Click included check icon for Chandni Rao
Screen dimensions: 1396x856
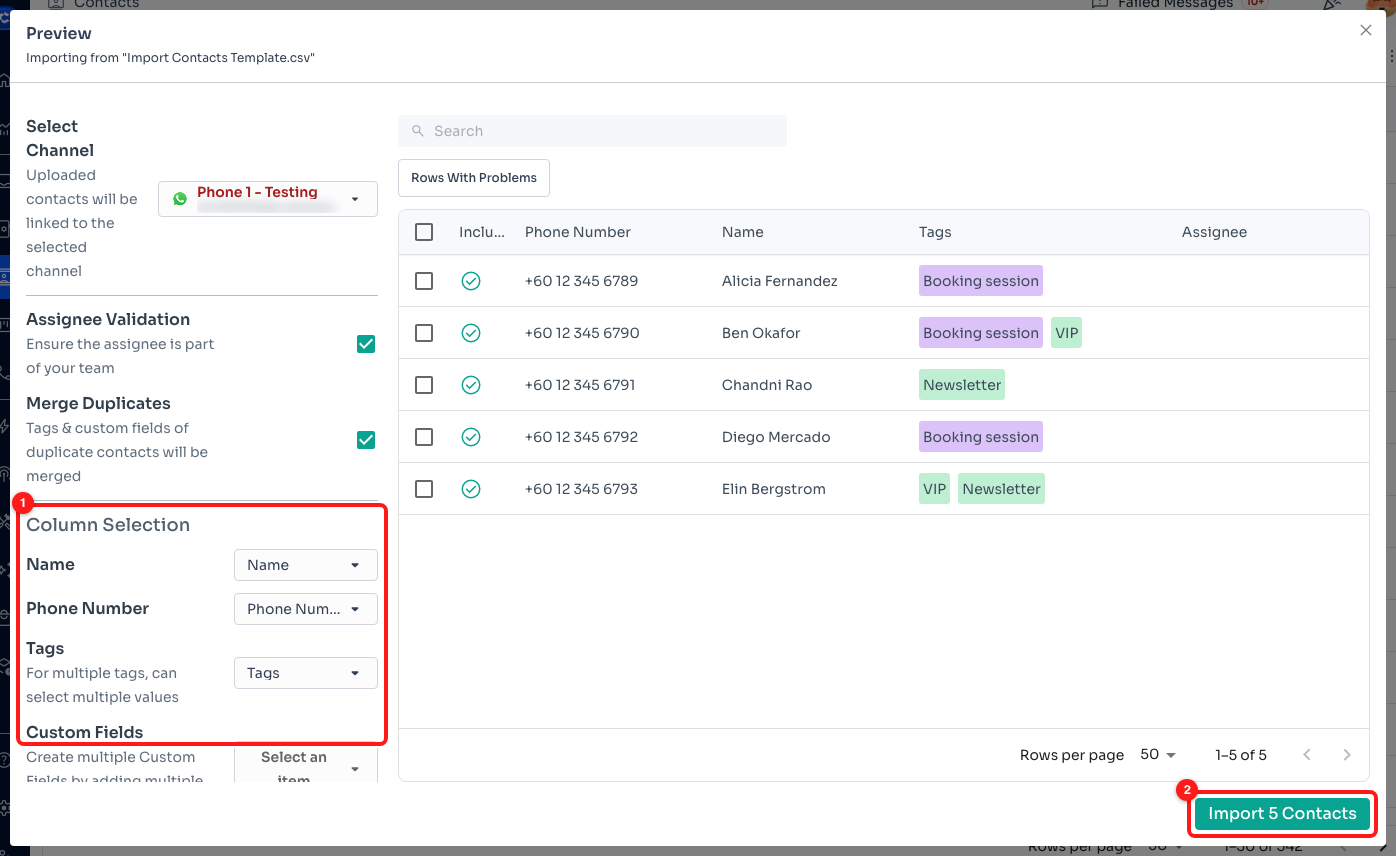click(471, 385)
